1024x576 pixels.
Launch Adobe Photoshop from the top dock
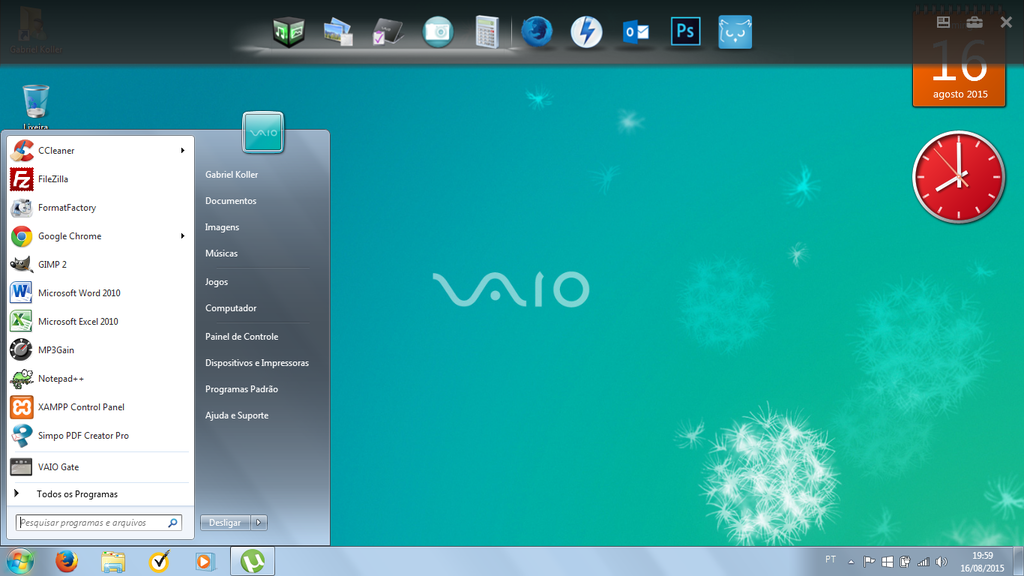(685, 31)
